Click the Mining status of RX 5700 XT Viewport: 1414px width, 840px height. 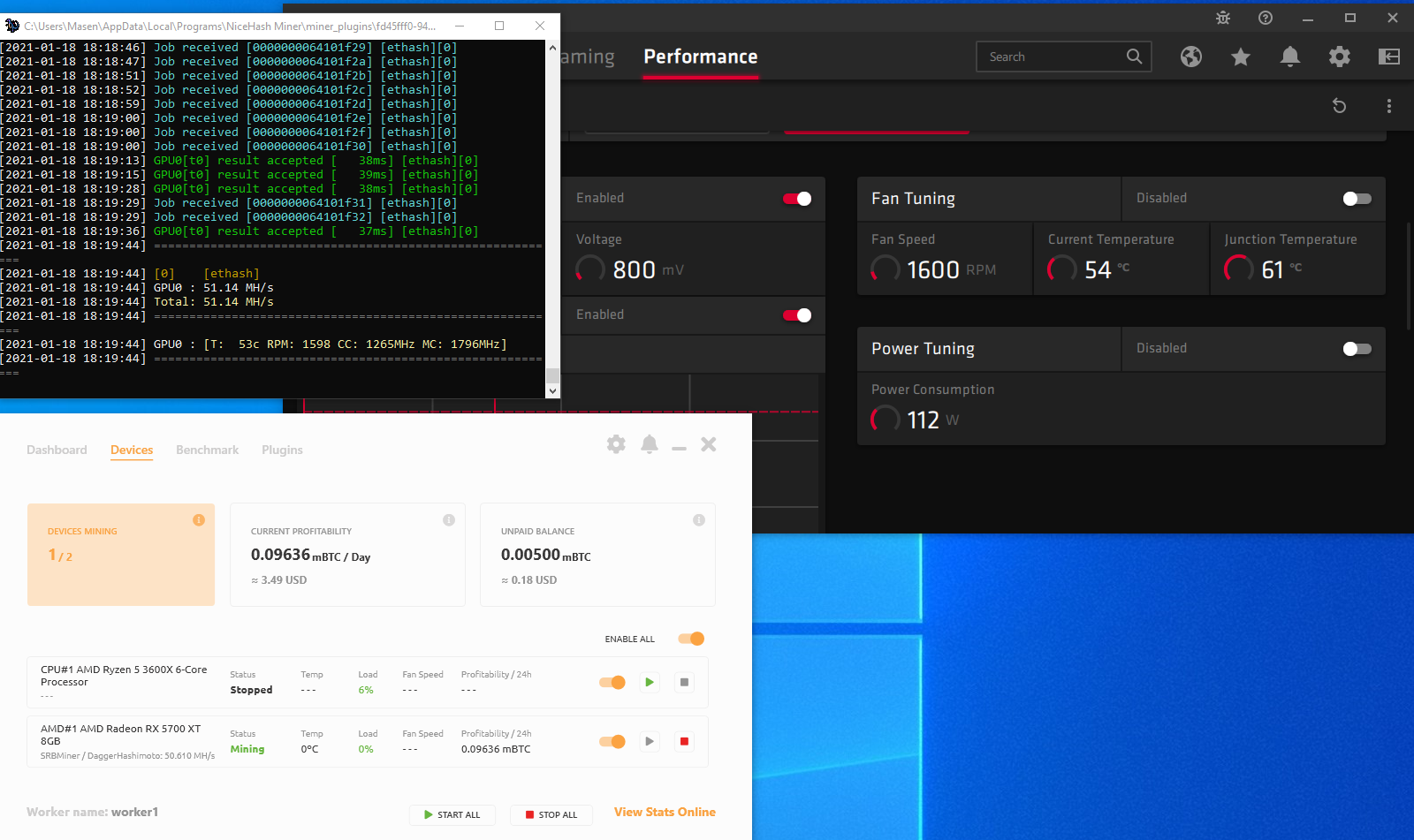click(247, 749)
